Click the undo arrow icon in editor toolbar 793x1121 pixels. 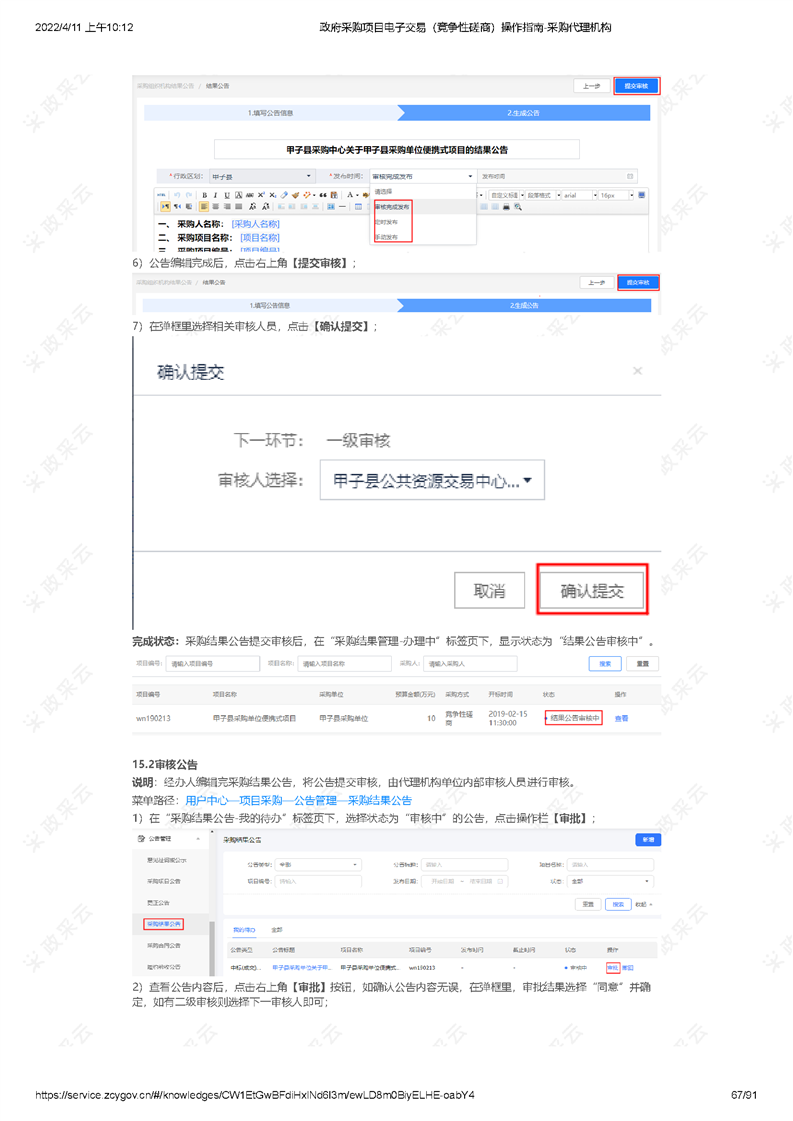177,195
